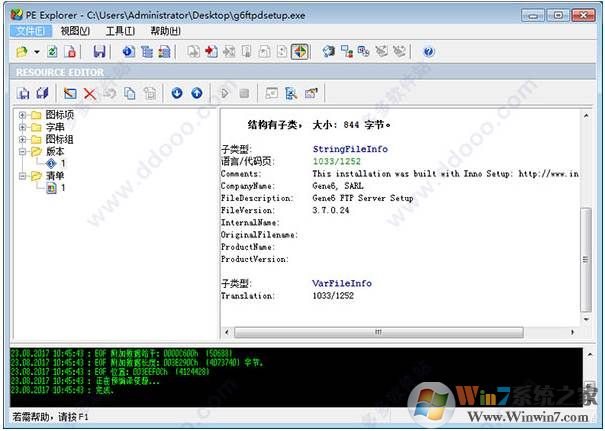605x431 pixels.
Task: Click the blue up arrow move-up icon
Action: click(x=197, y=93)
